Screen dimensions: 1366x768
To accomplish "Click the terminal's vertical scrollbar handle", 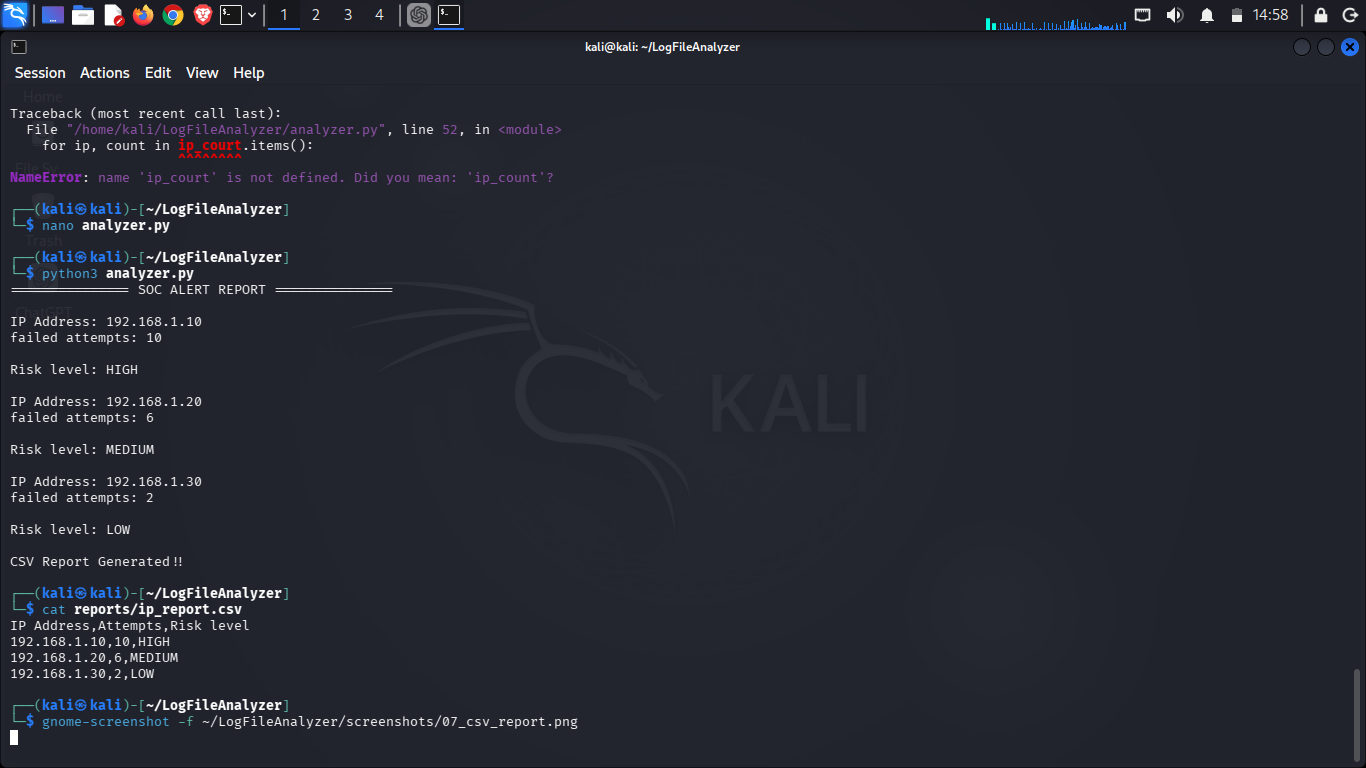I will point(1357,715).
